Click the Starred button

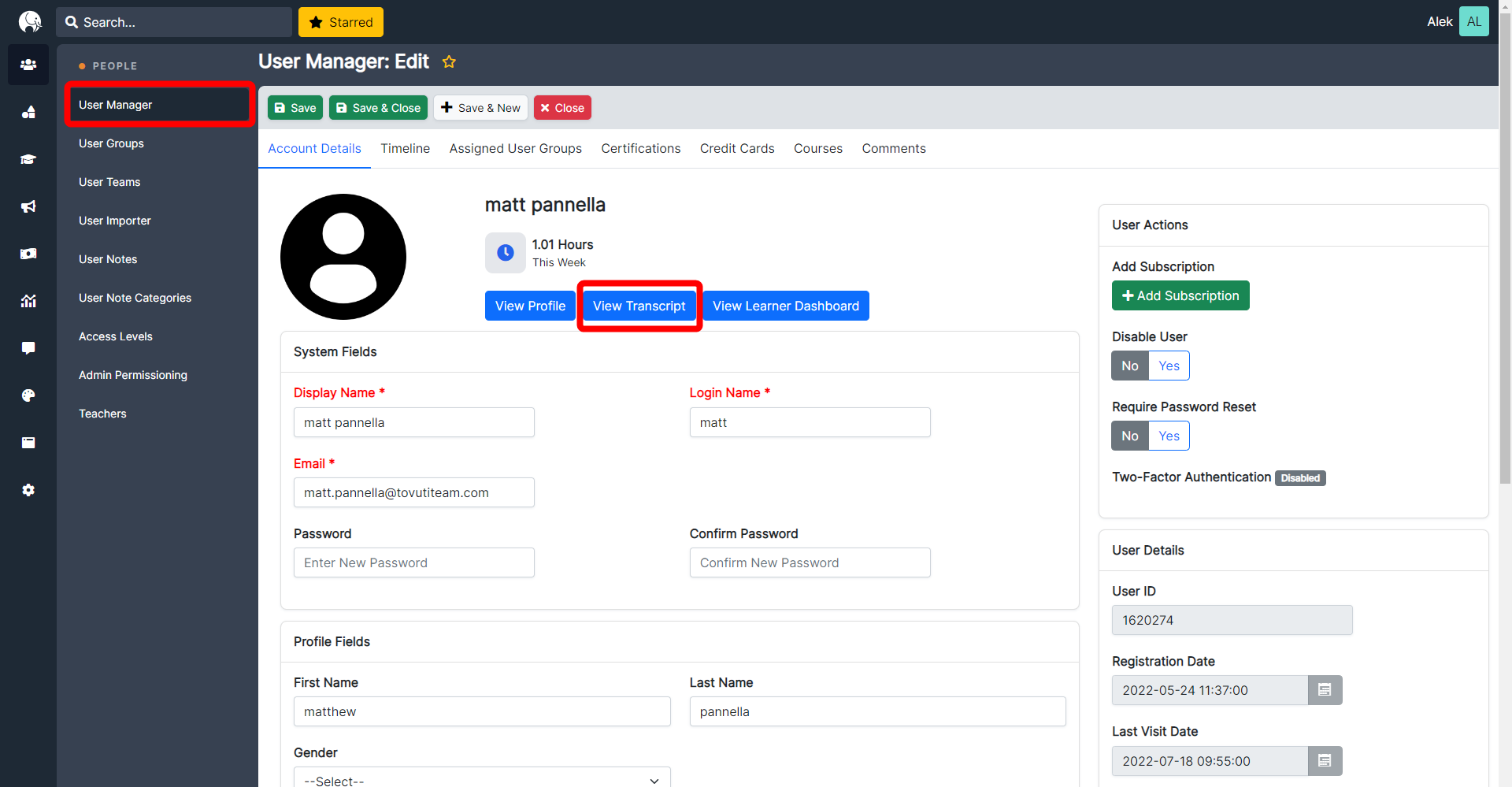(x=341, y=22)
